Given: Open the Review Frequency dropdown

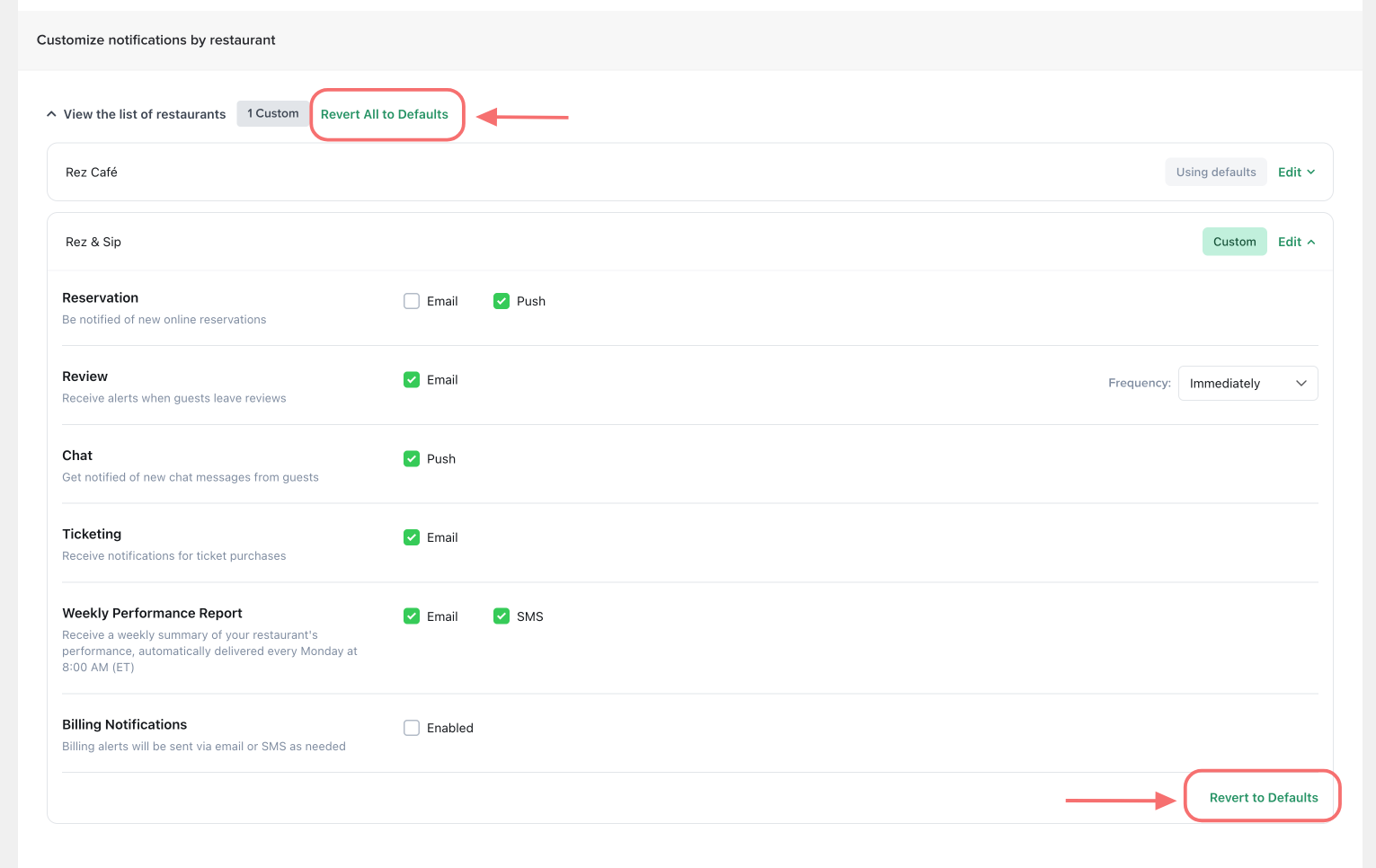Looking at the screenshot, I should tap(1247, 384).
